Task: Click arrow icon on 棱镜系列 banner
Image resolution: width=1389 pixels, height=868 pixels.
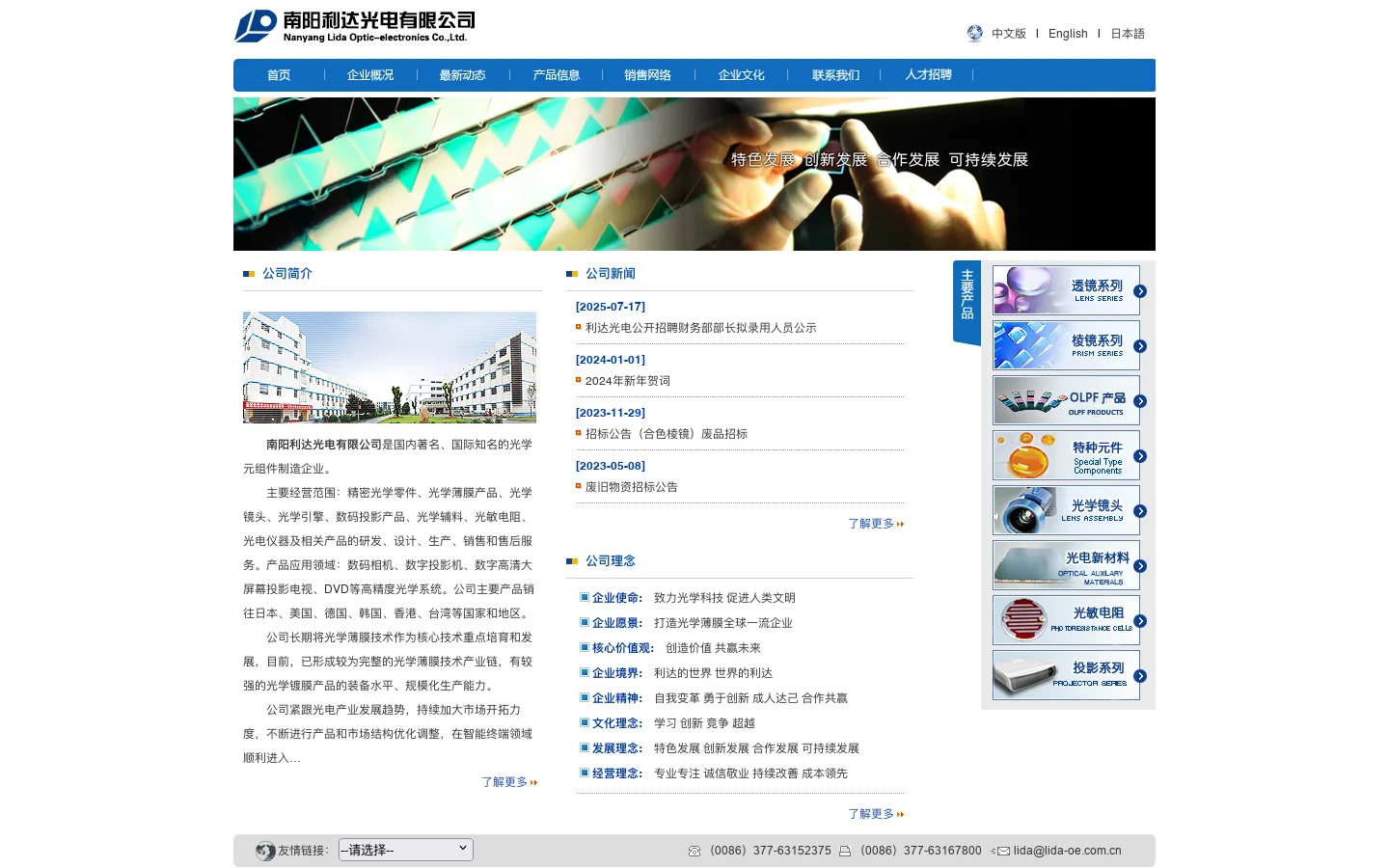Action: tap(1140, 346)
